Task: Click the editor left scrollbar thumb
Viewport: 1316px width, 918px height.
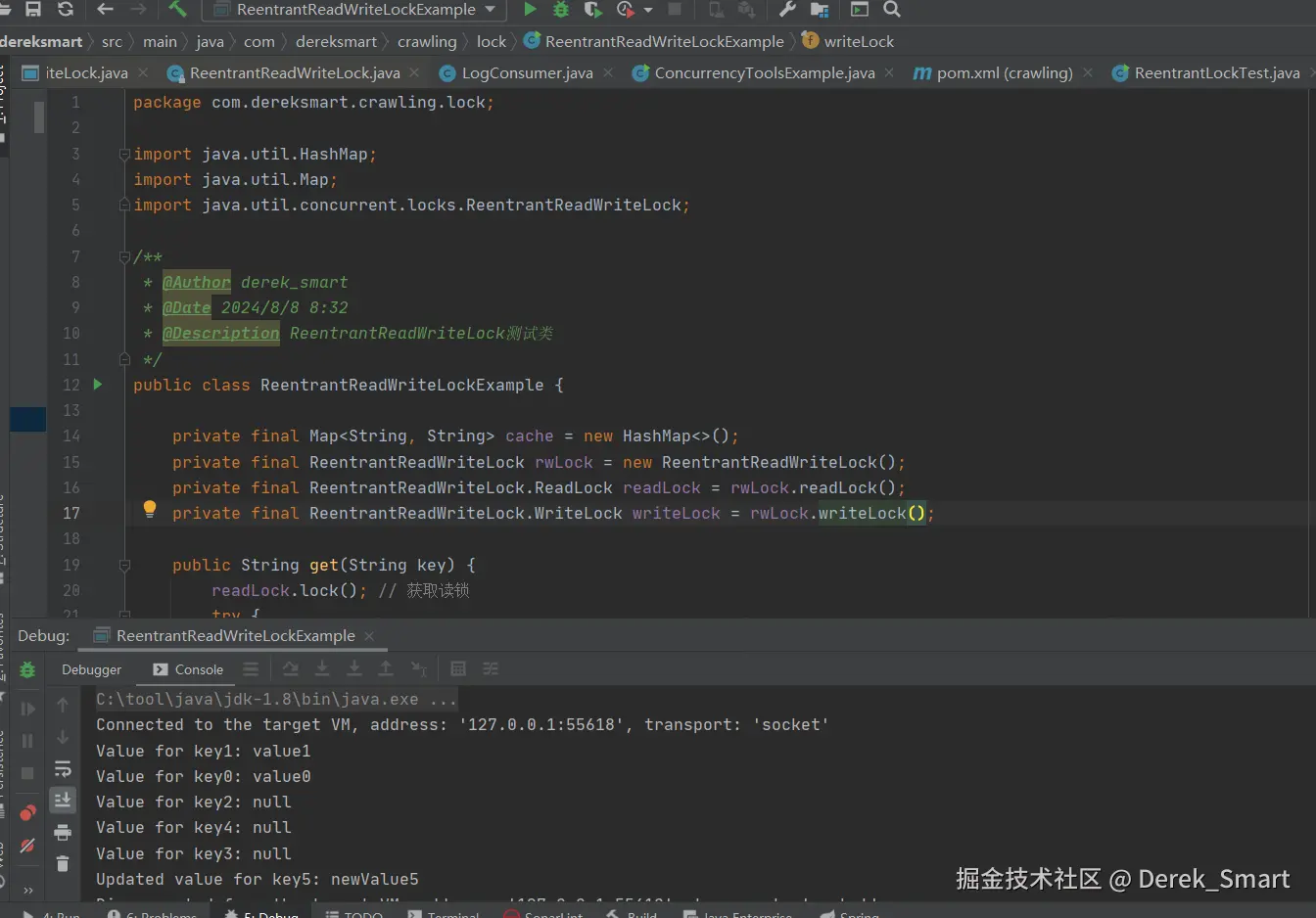Action: click(x=39, y=117)
